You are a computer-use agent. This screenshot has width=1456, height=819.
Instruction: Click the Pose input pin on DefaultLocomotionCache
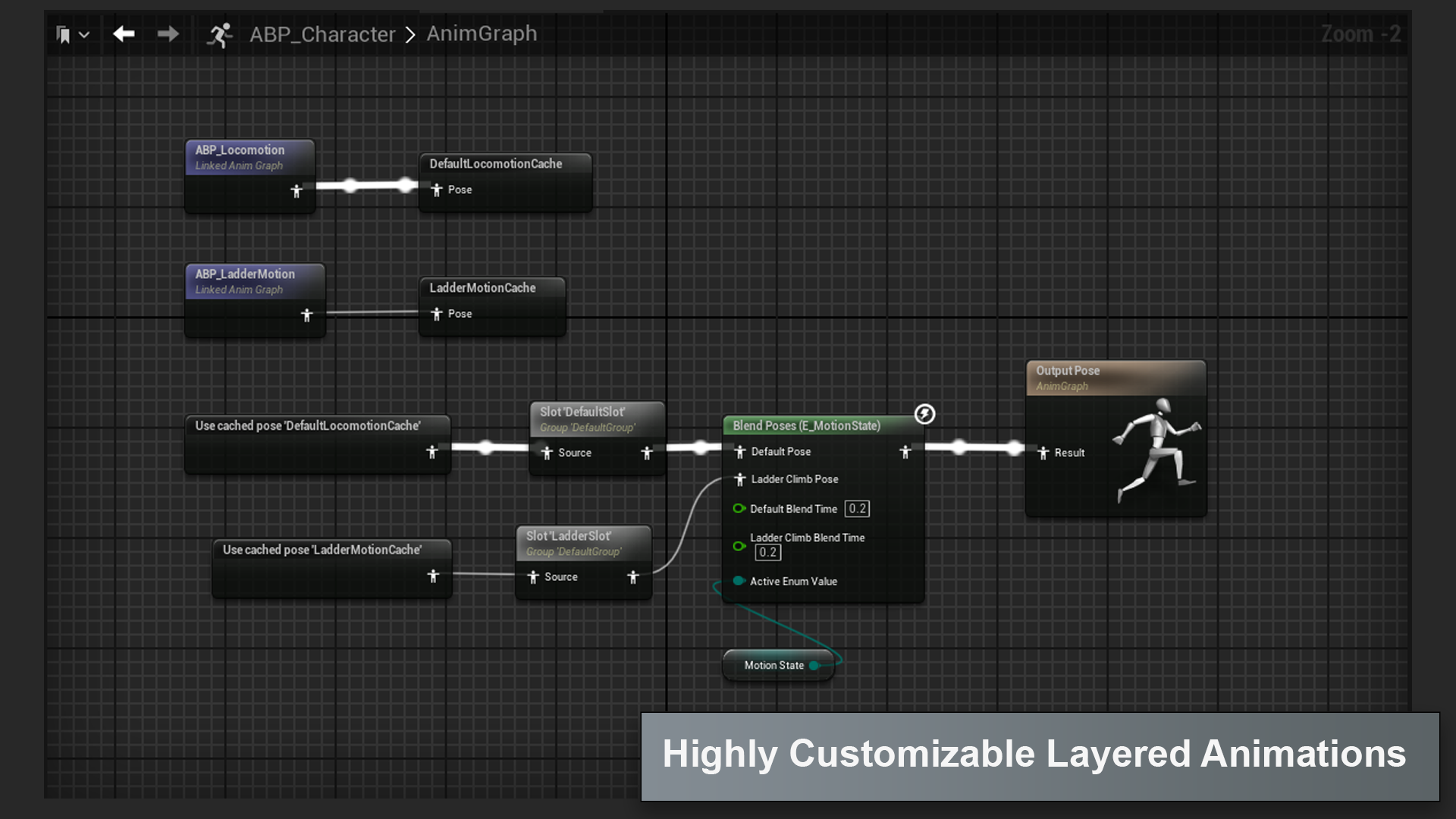(x=437, y=190)
